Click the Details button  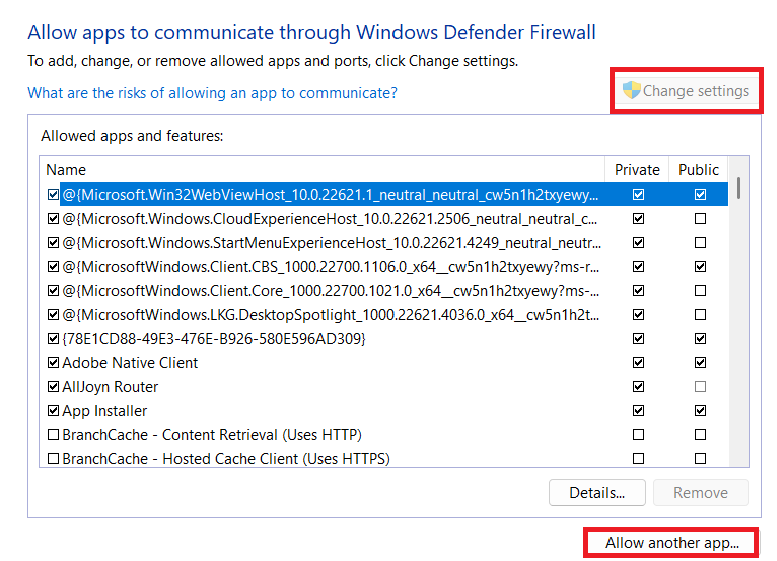point(597,492)
